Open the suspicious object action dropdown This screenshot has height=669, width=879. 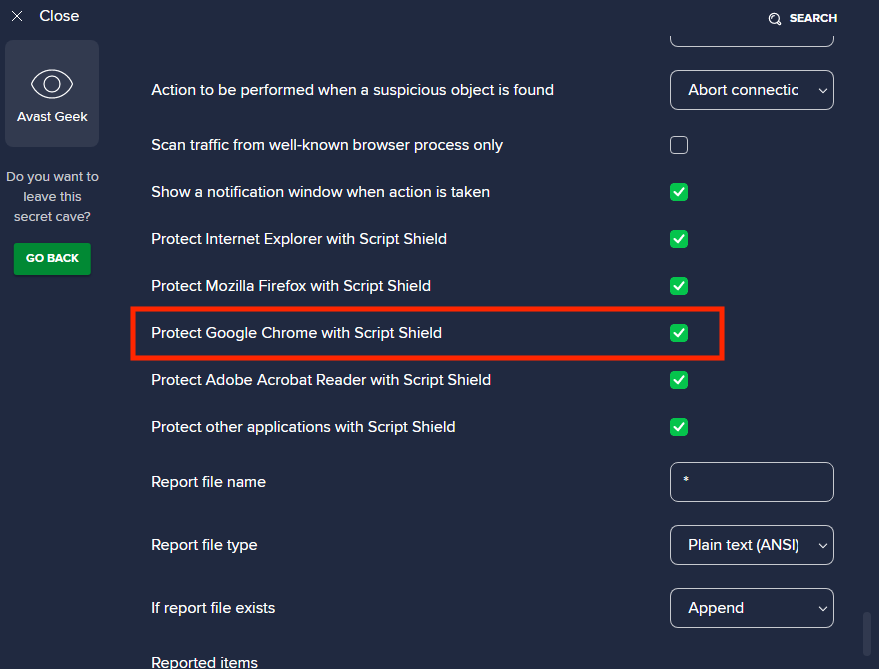point(751,90)
